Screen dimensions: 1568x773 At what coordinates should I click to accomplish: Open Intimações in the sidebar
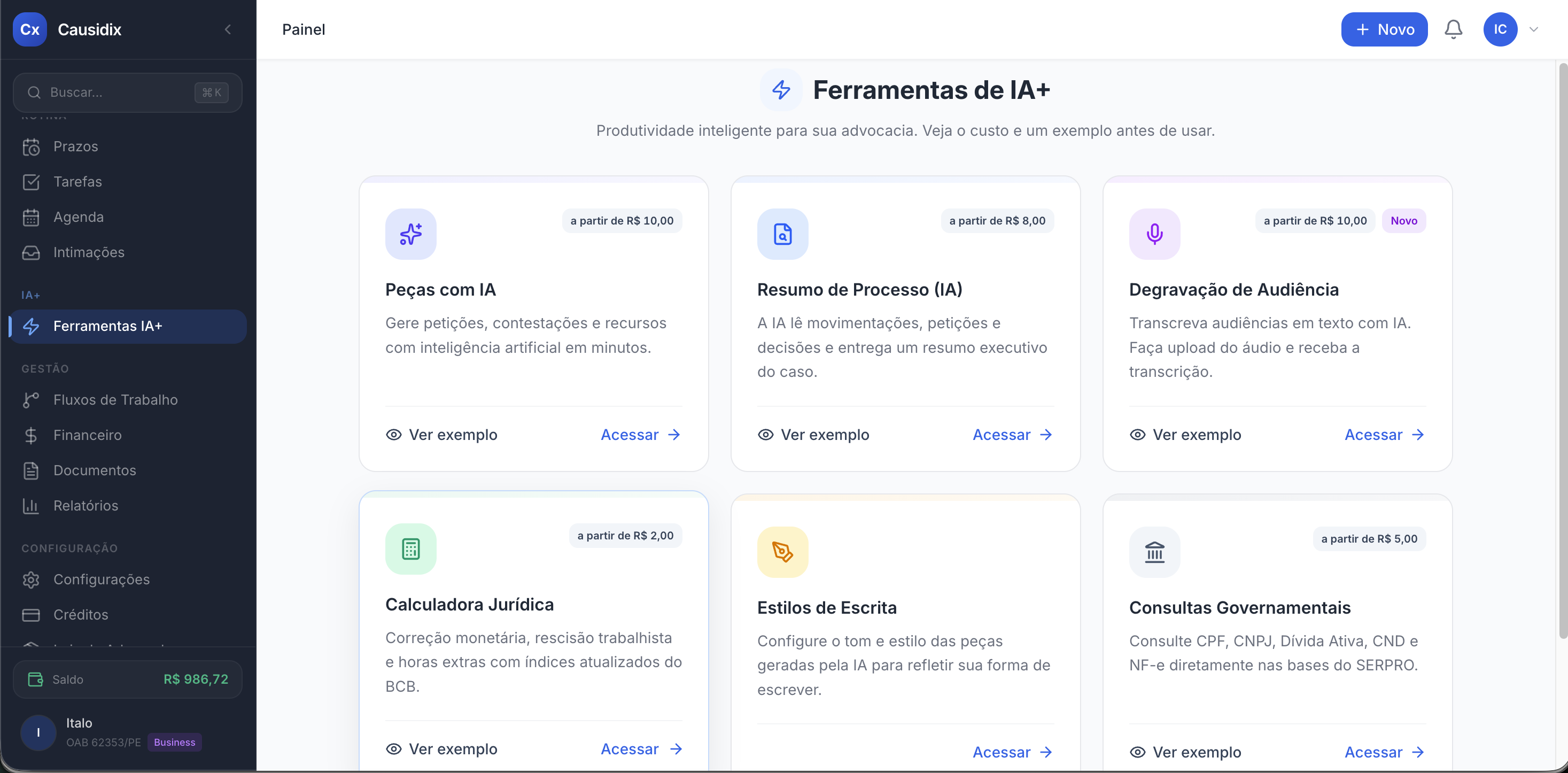pos(128,253)
